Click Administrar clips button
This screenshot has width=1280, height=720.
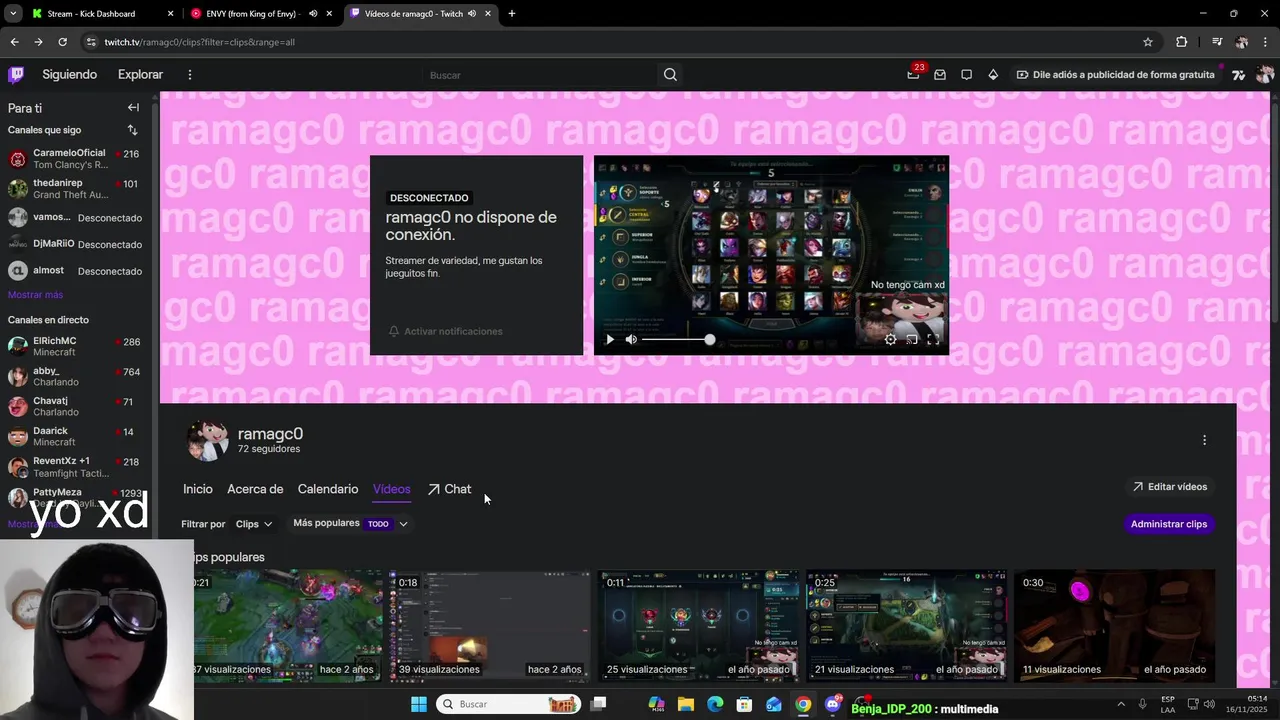(1168, 524)
